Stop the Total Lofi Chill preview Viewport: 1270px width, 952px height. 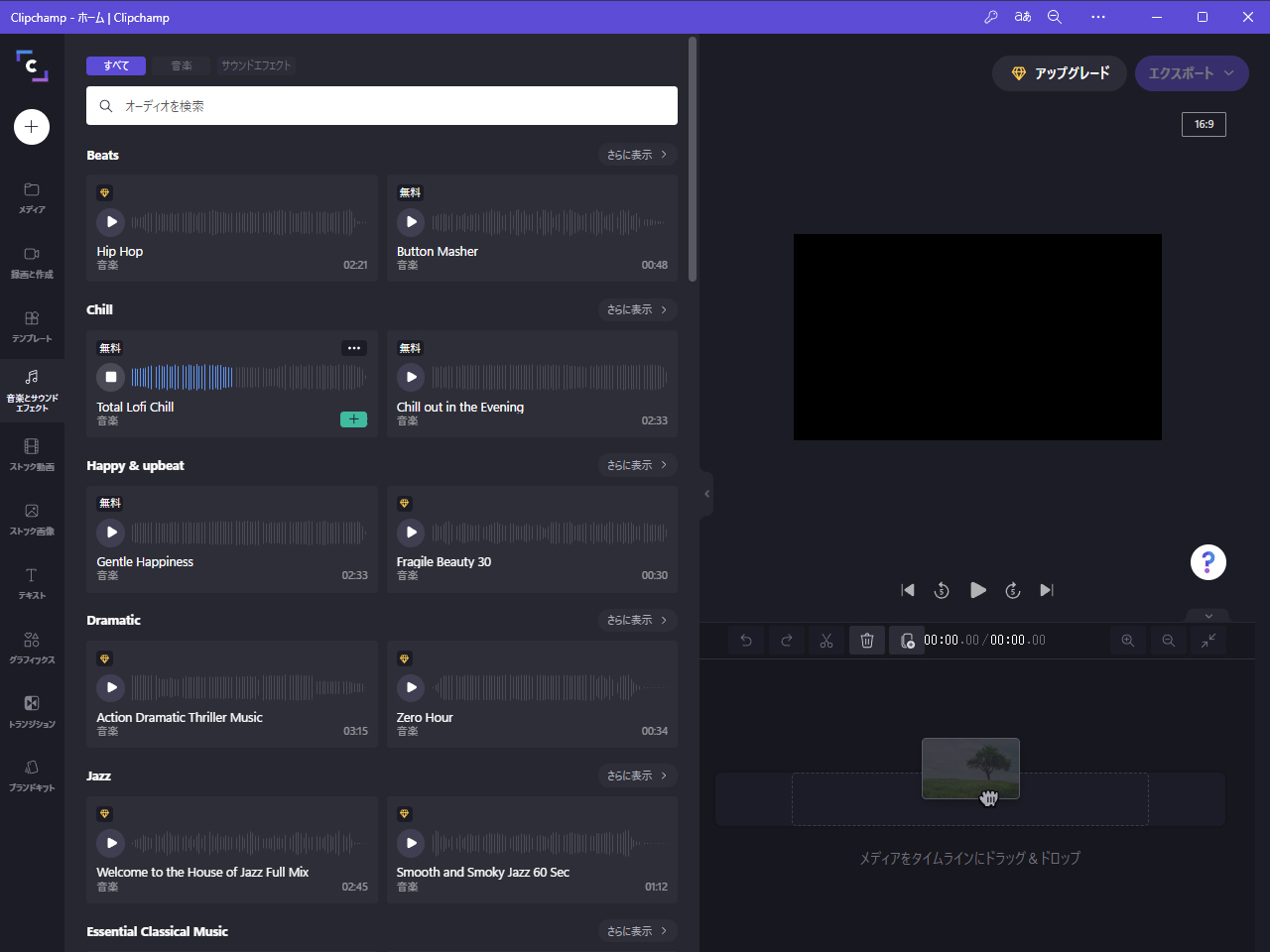click(111, 377)
